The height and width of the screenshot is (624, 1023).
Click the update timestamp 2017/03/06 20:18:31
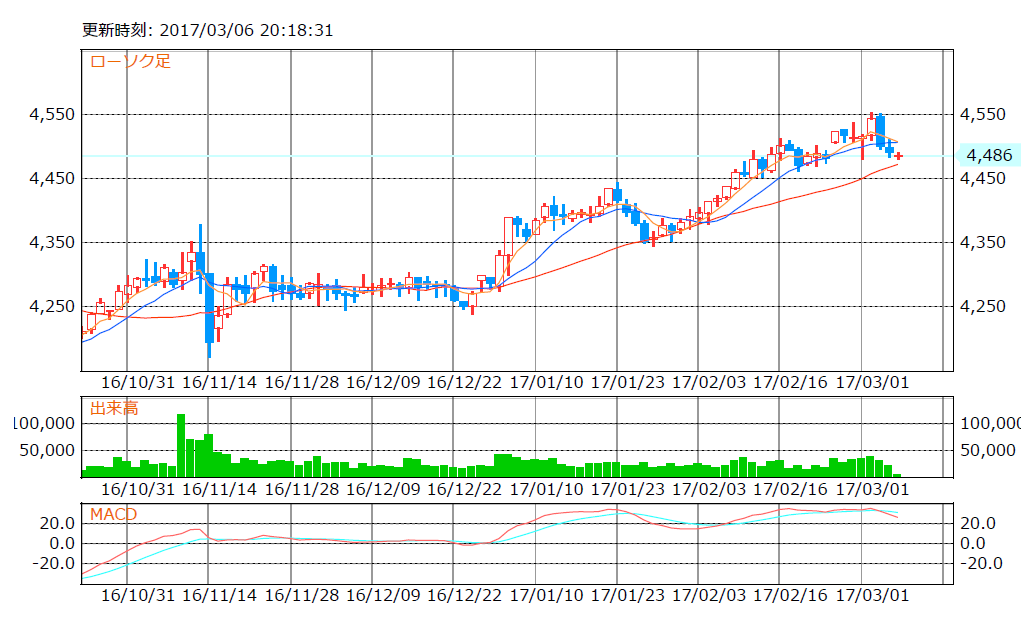click(x=246, y=30)
